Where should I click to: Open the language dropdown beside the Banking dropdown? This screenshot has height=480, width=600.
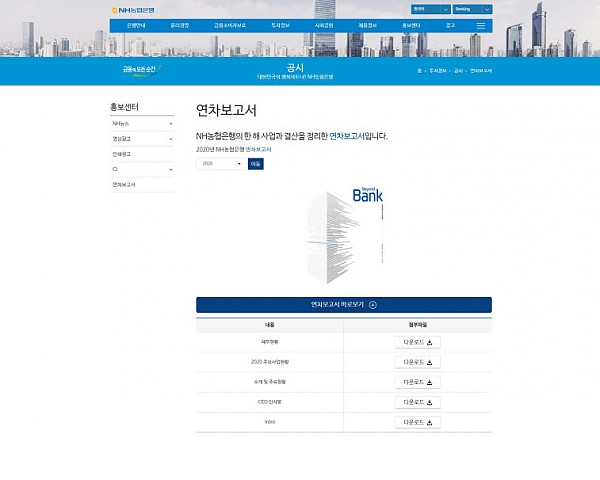pos(430,9)
